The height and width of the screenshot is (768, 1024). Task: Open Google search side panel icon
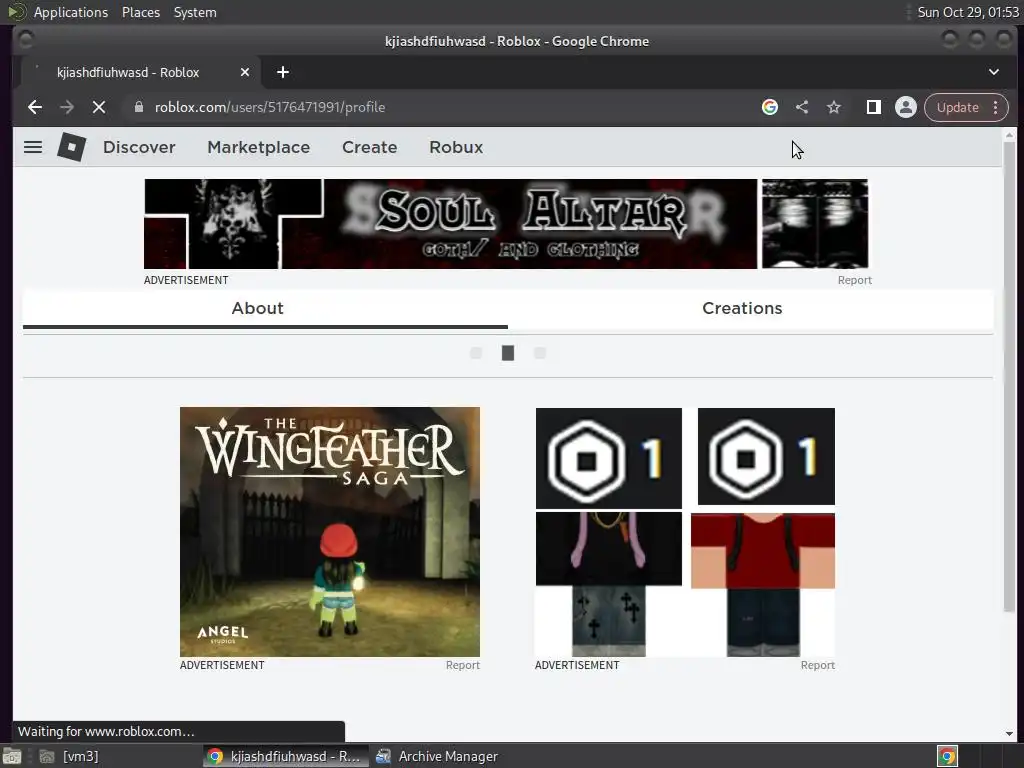pos(770,107)
